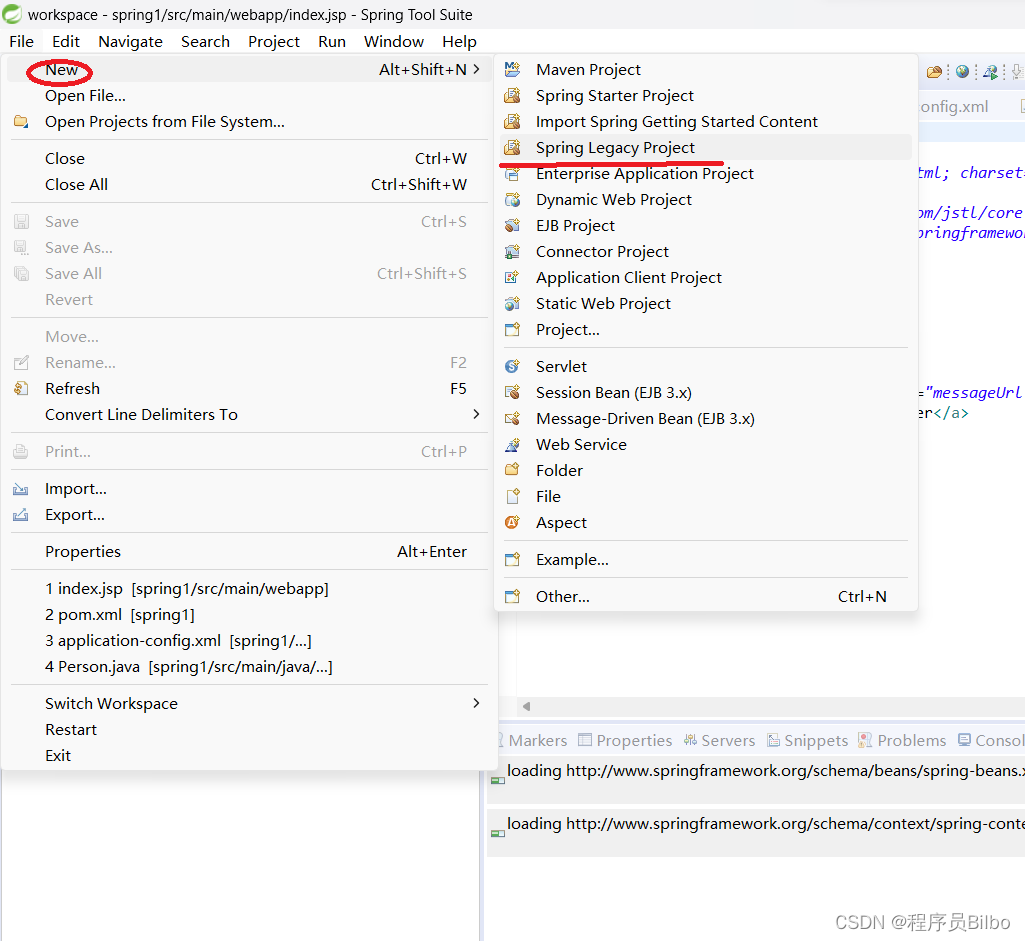The image size is (1025, 941).
Task: Open the Window menu
Action: pos(394,42)
